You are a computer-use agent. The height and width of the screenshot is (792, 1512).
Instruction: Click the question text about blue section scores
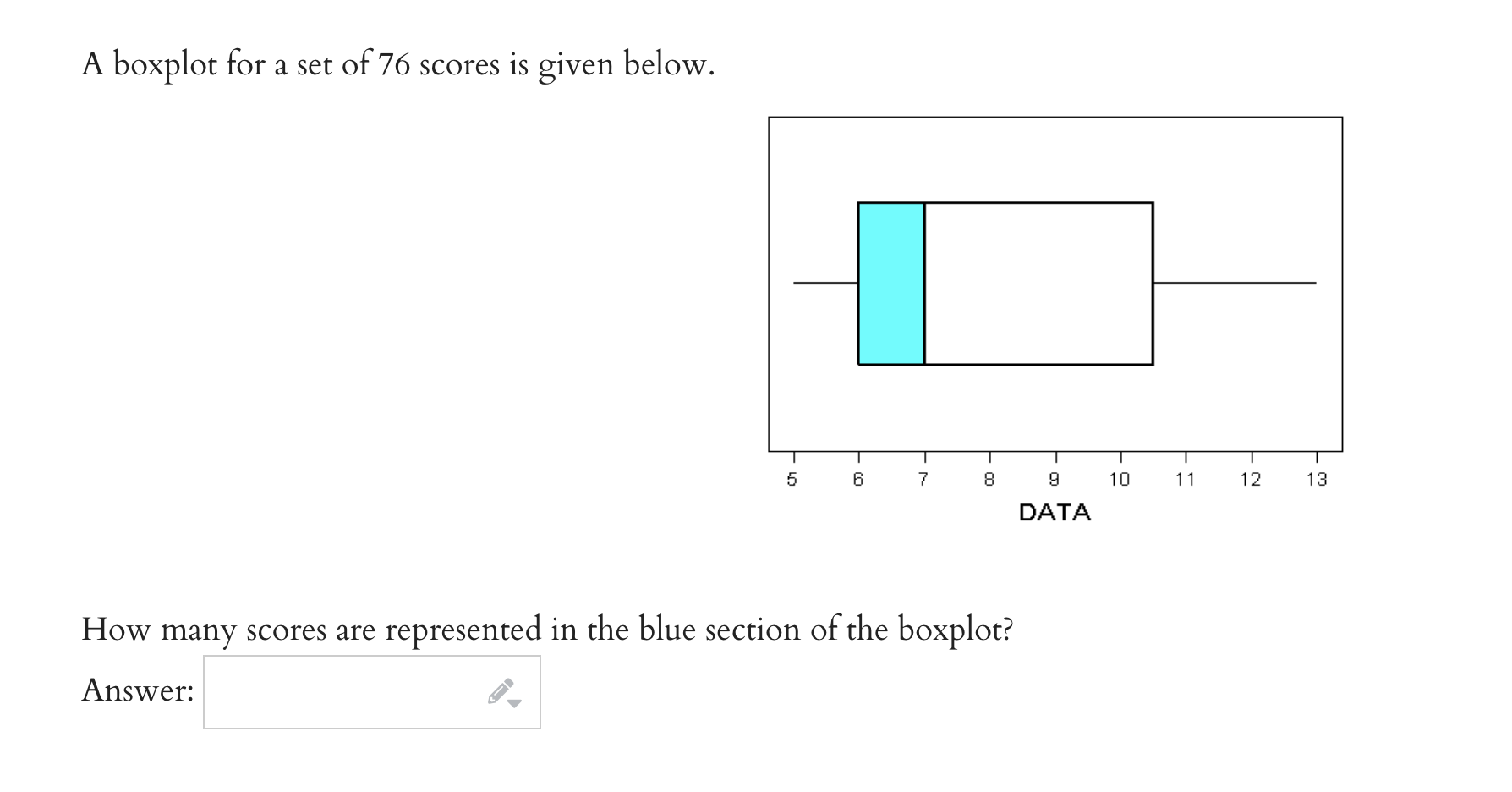(x=548, y=630)
